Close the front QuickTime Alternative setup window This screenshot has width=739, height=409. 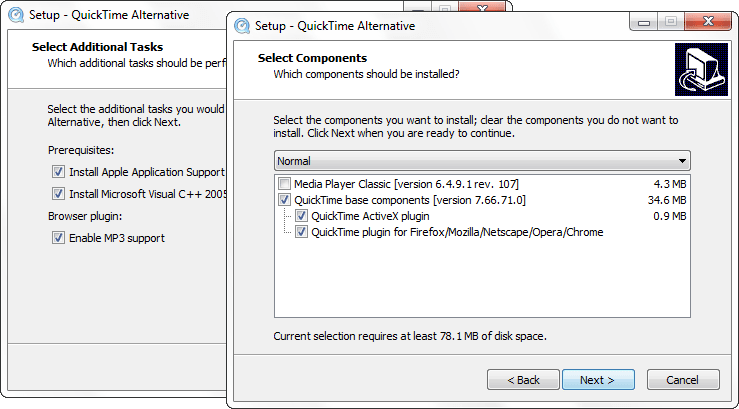[708, 22]
